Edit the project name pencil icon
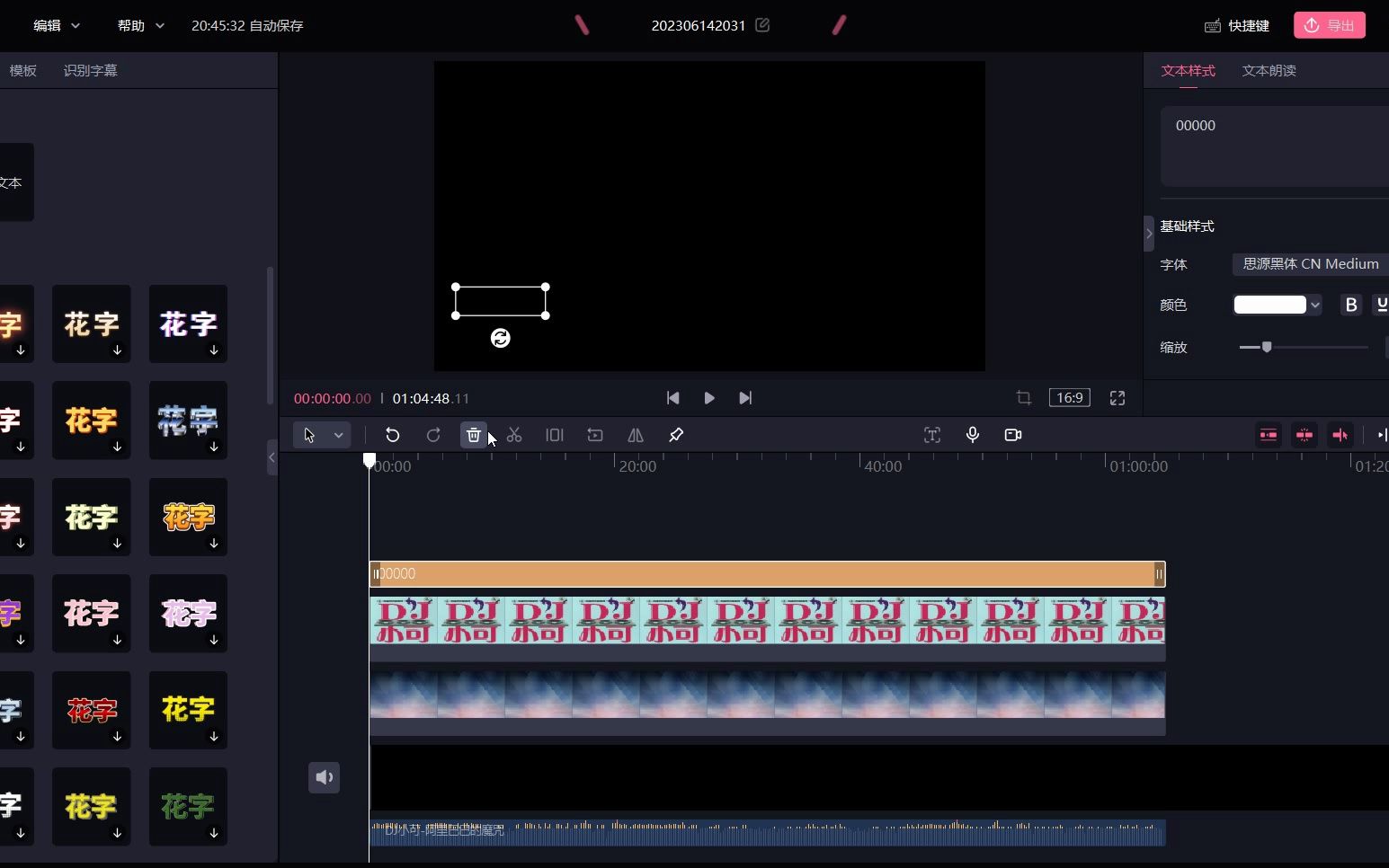 762,25
